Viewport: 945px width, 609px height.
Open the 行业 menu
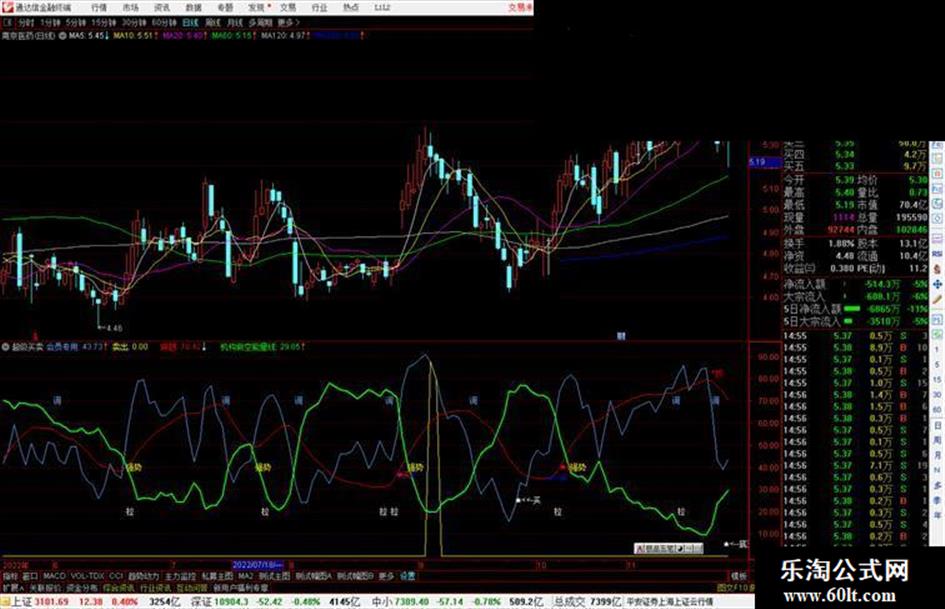click(x=319, y=8)
